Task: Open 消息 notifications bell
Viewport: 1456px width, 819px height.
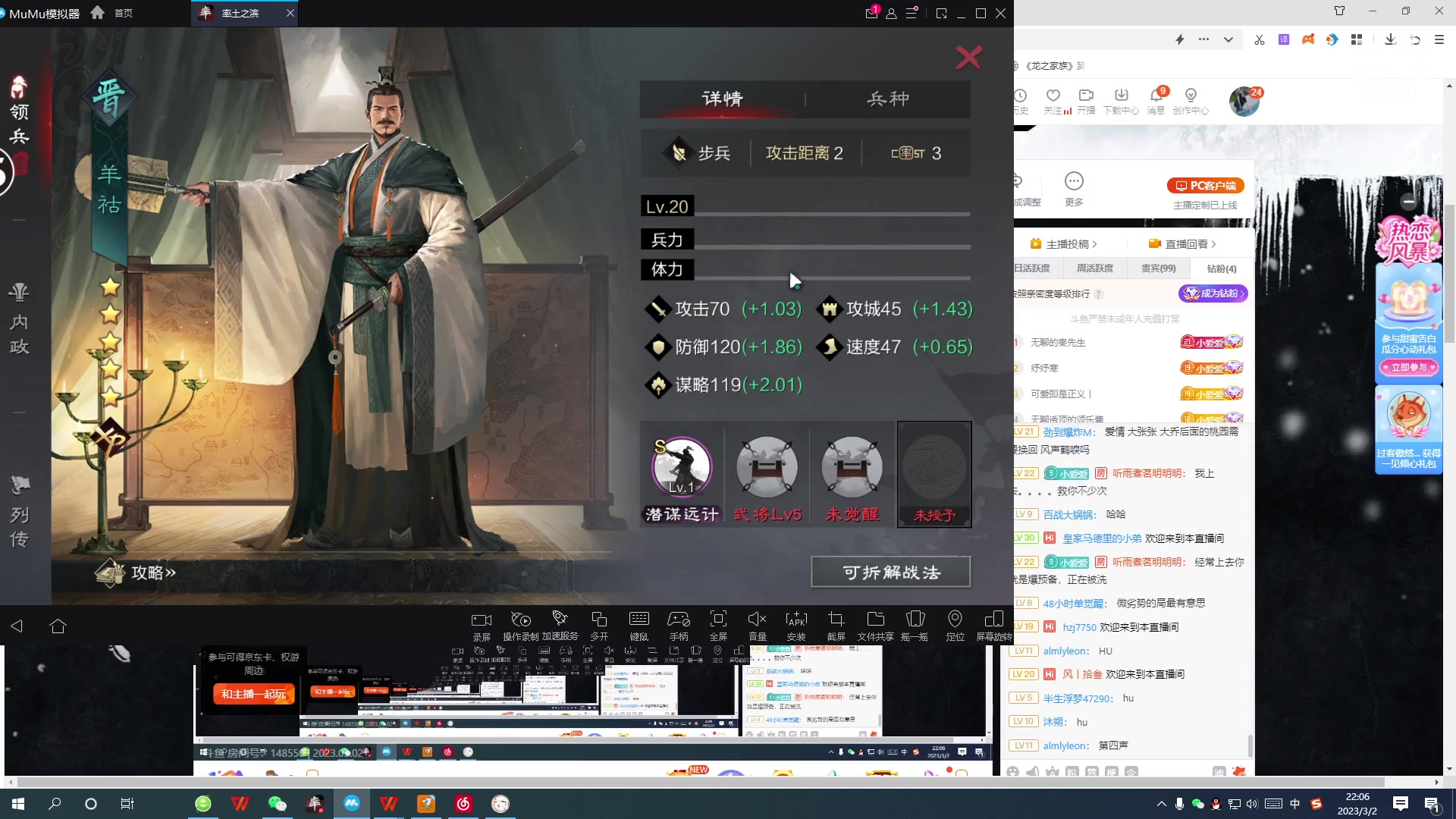Action: click(1156, 100)
